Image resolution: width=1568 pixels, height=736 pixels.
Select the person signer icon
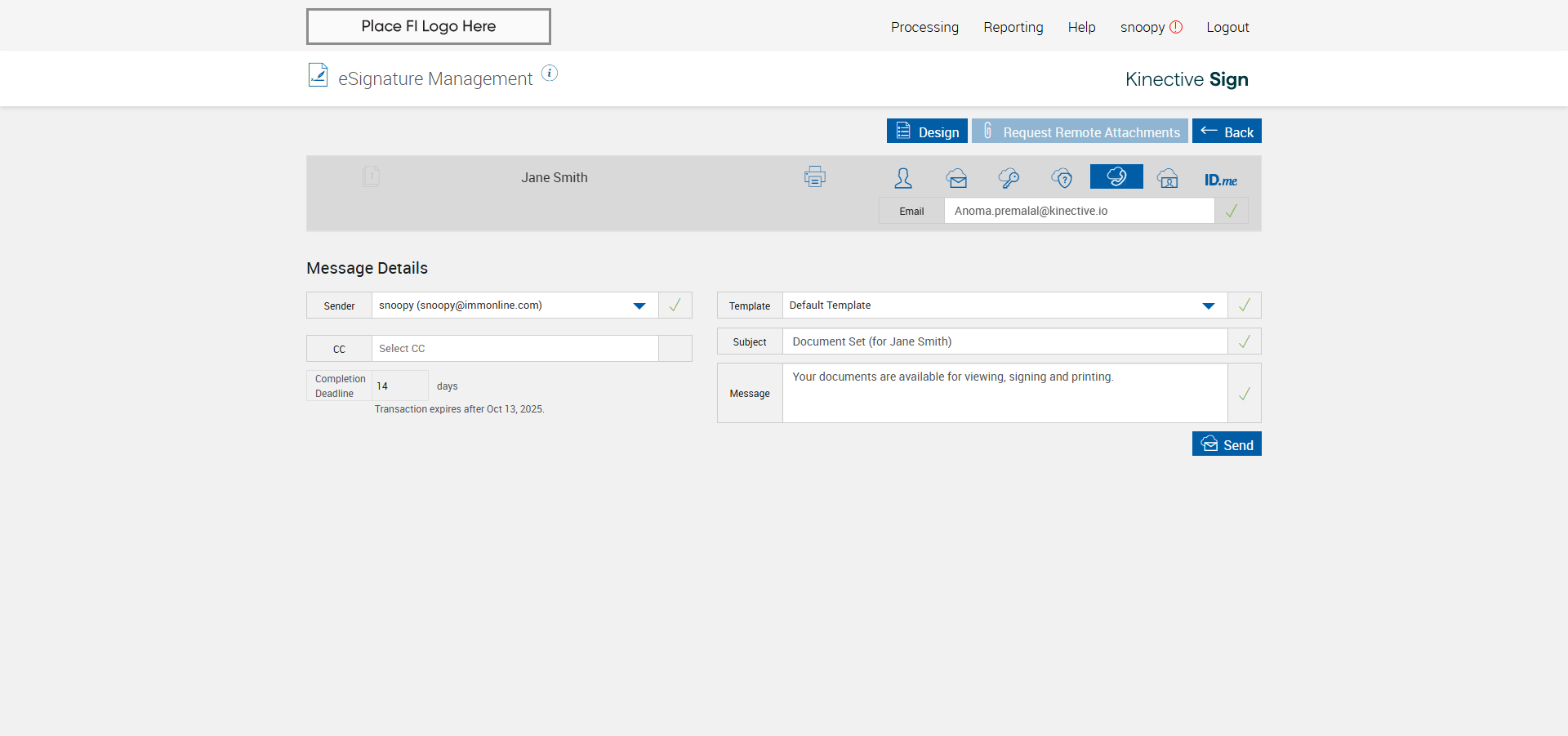903,178
